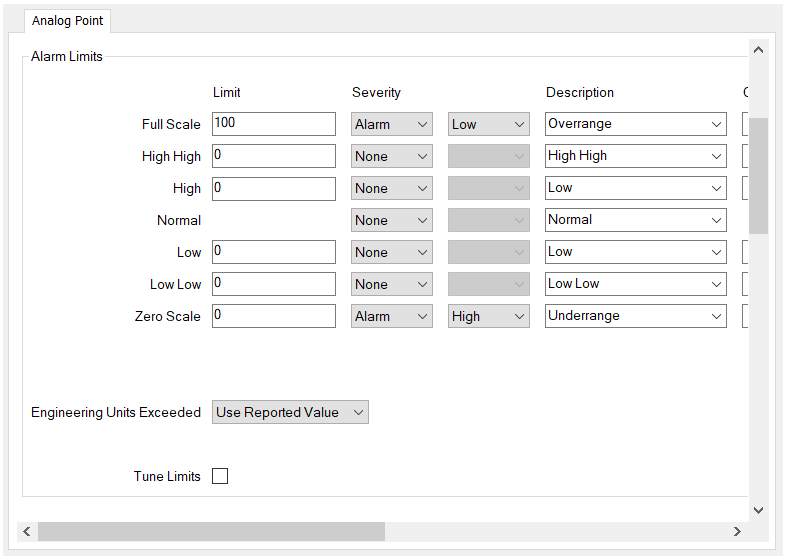Click the scroll up arrow icon
This screenshot has height=559, width=786.
[758, 50]
